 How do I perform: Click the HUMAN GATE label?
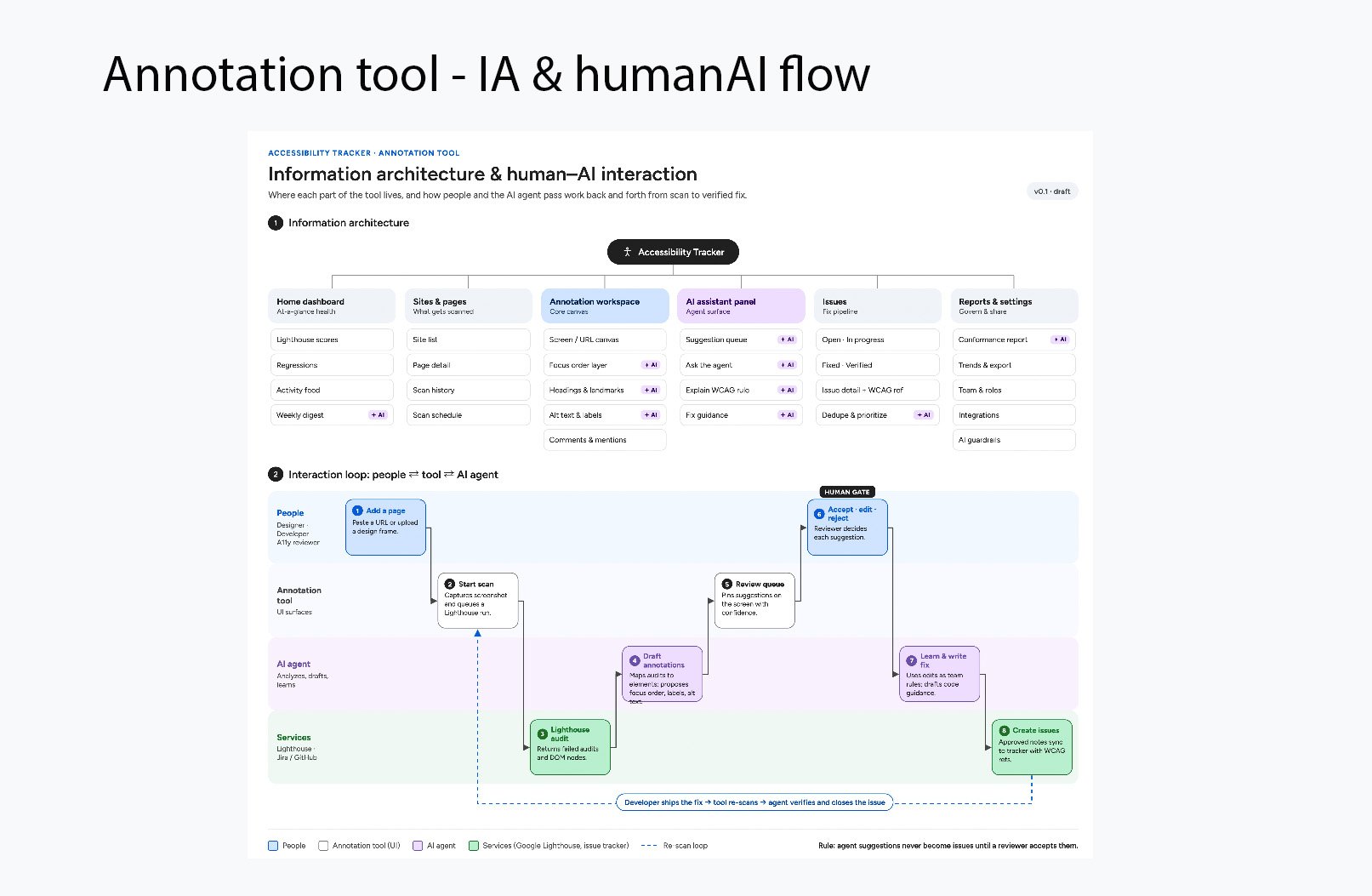847,492
